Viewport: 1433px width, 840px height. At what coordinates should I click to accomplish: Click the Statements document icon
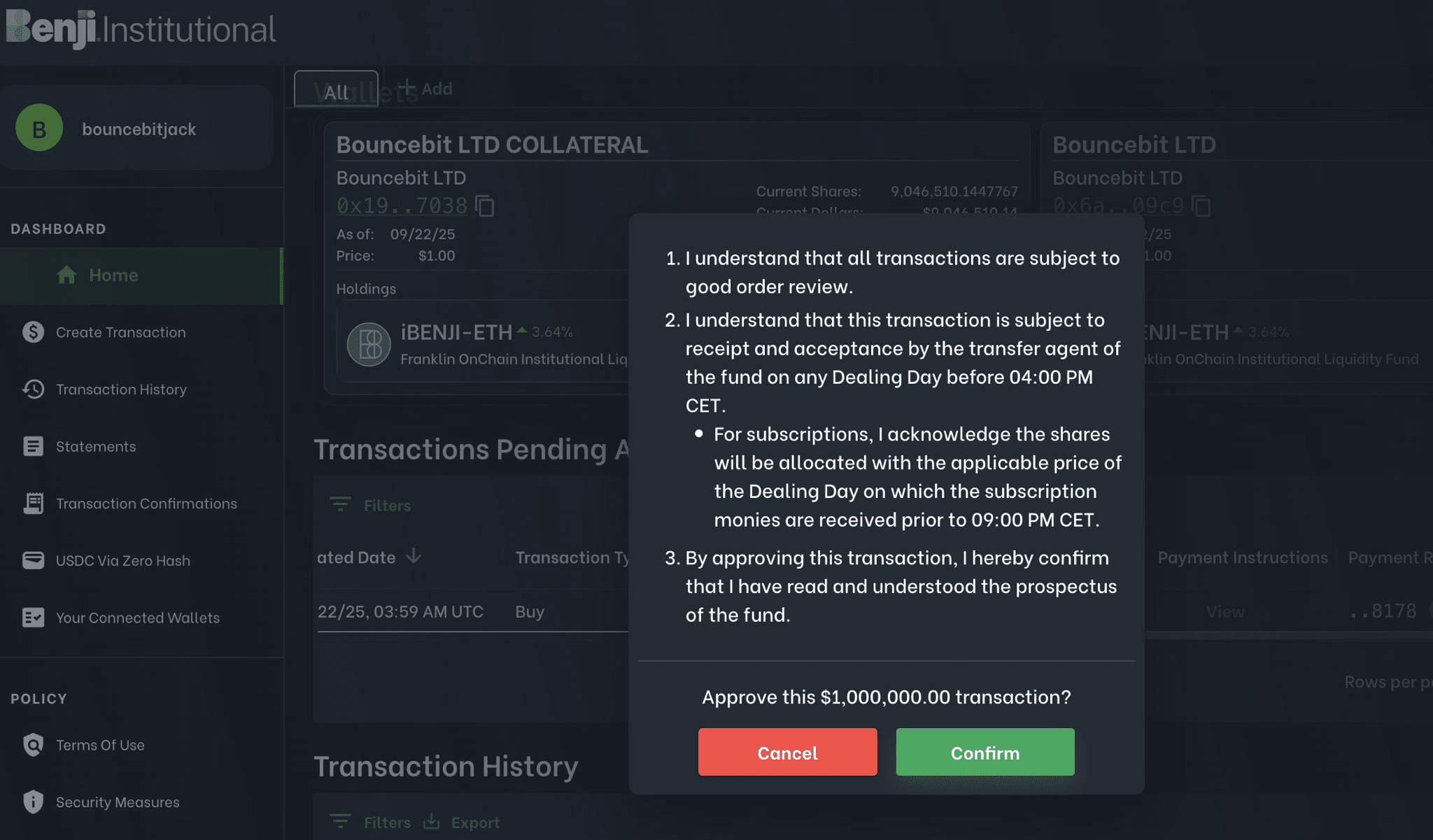click(x=33, y=446)
